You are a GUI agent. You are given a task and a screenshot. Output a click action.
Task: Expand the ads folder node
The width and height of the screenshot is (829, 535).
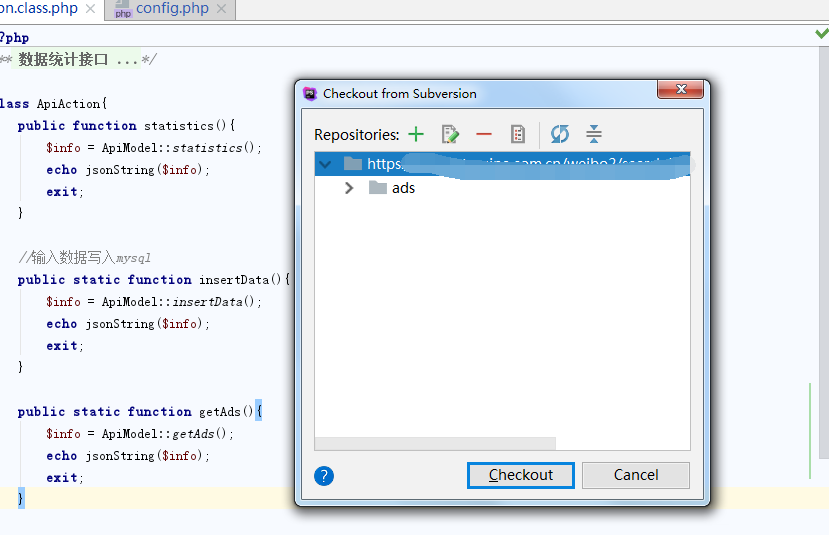(349, 188)
